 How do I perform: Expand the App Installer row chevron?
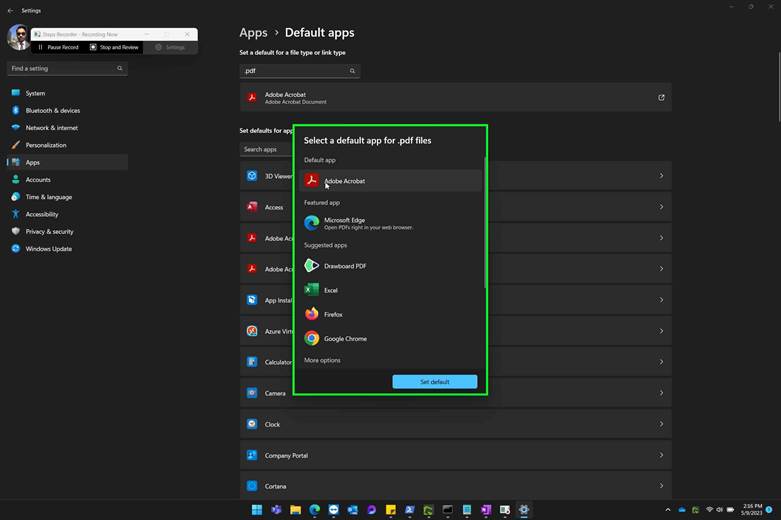coord(661,300)
